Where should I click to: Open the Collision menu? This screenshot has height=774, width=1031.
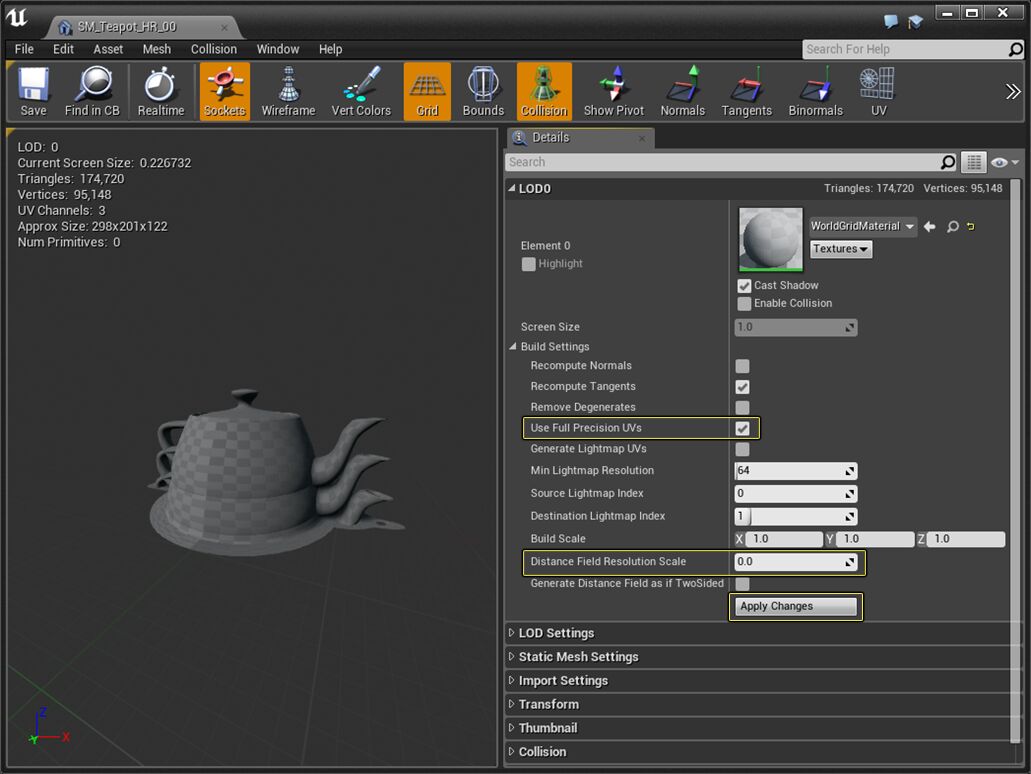[x=213, y=48]
